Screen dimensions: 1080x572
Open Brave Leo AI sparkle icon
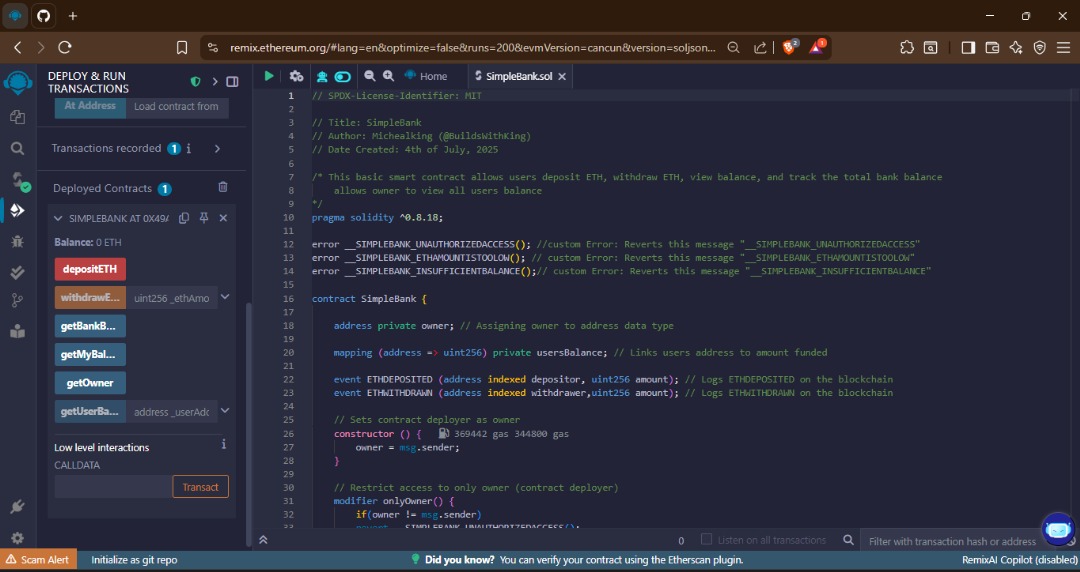point(1016,48)
